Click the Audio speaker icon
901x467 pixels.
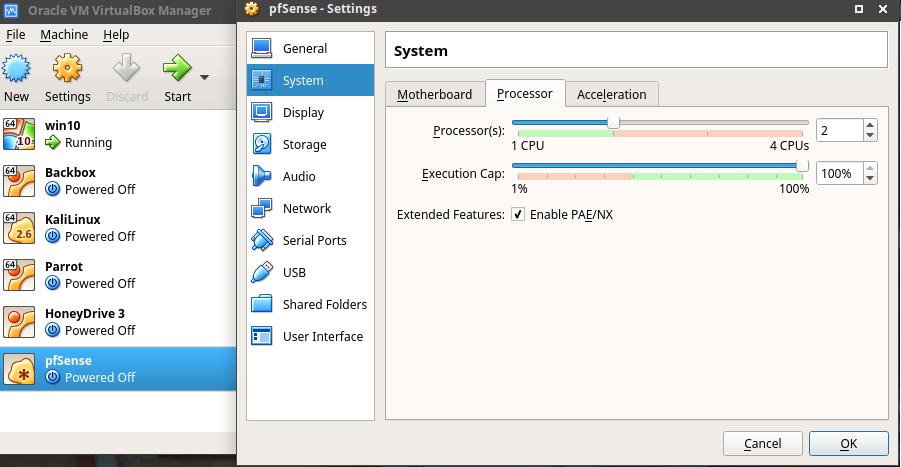tap(262, 176)
